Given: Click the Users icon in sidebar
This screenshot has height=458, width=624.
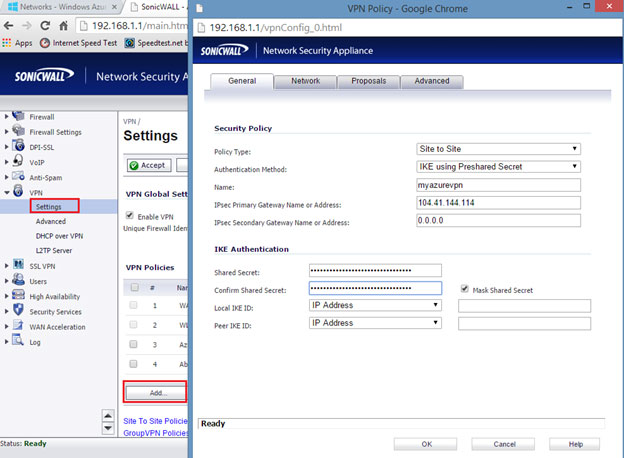Looking at the screenshot, I should click(18, 280).
